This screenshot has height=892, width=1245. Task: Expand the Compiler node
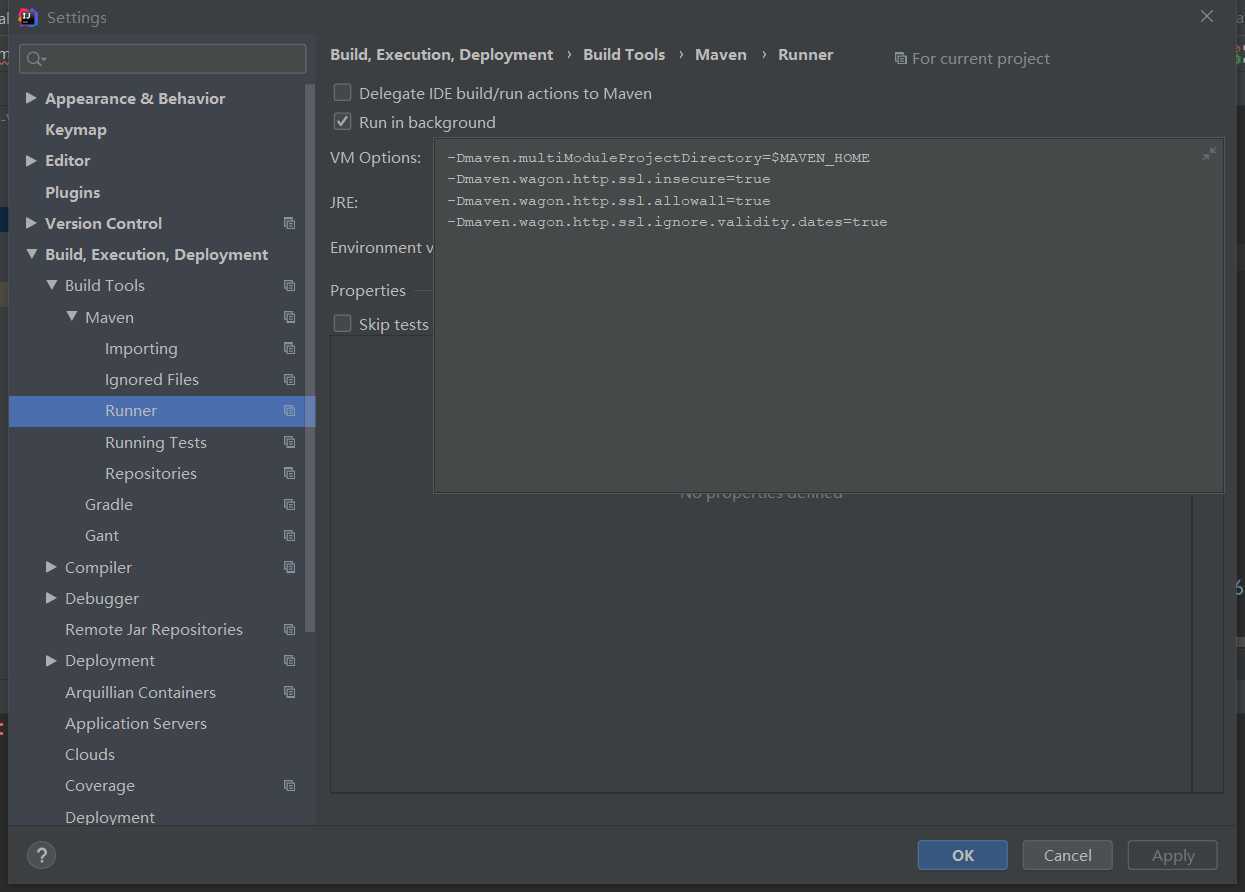[51, 567]
